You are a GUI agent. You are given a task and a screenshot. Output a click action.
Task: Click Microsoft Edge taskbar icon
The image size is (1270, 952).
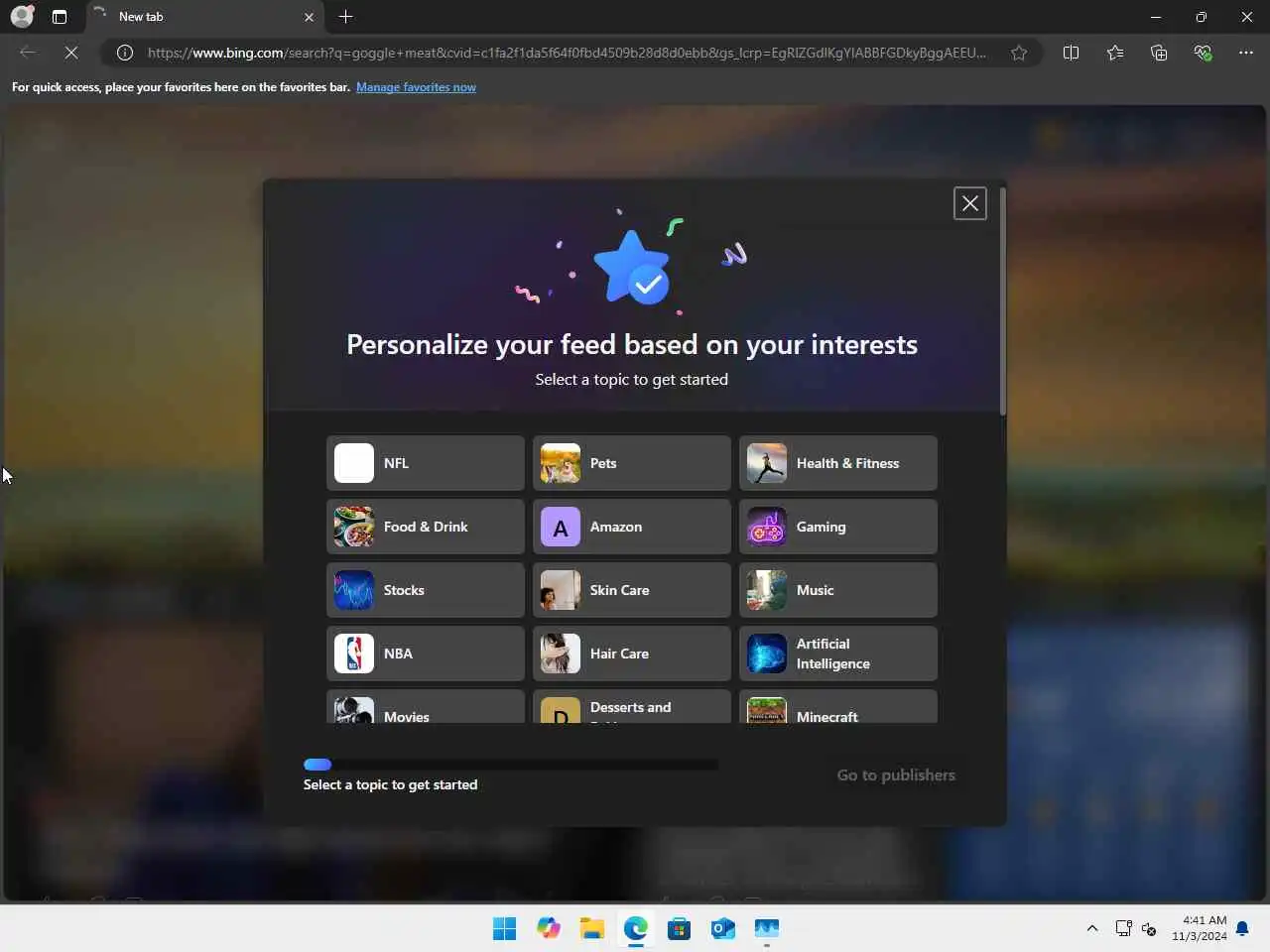click(x=636, y=928)
